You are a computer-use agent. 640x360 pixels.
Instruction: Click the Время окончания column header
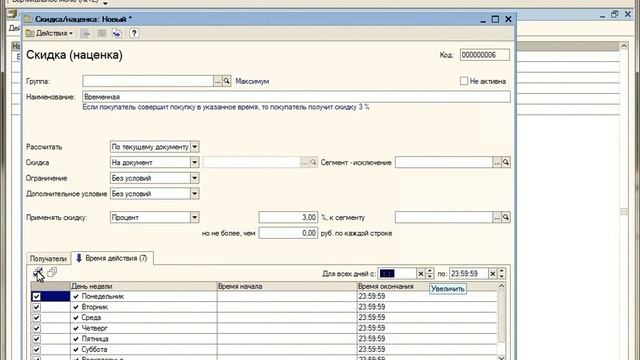pyautogui.click(x=427, y=286)
